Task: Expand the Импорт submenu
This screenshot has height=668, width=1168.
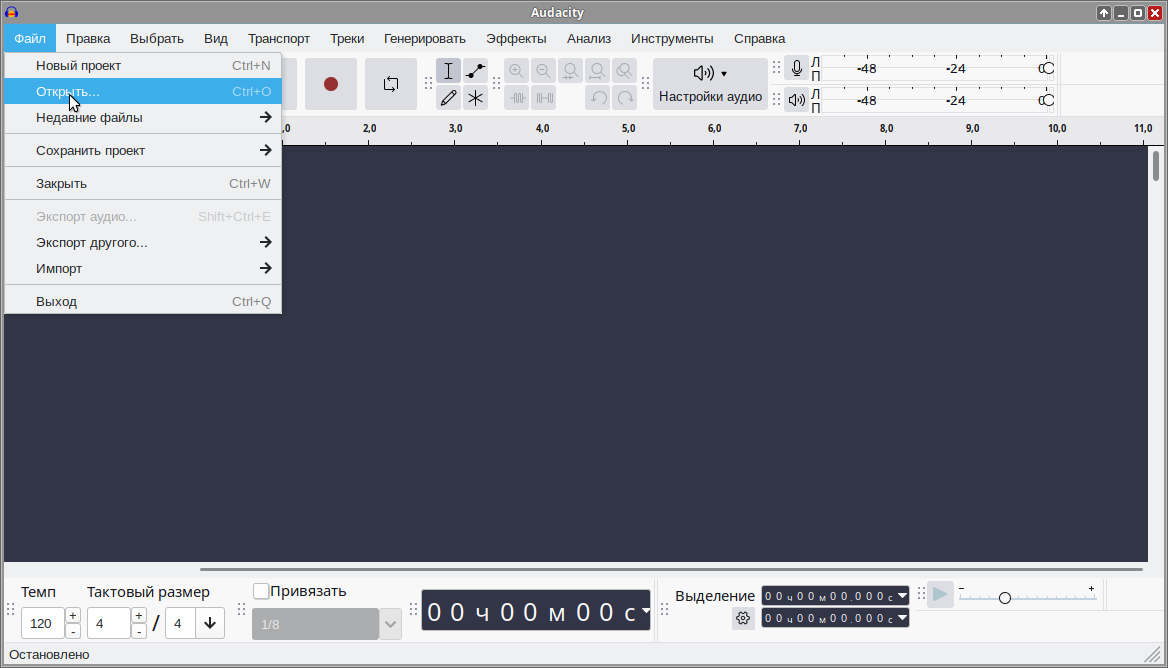Action: click(143, 269)
